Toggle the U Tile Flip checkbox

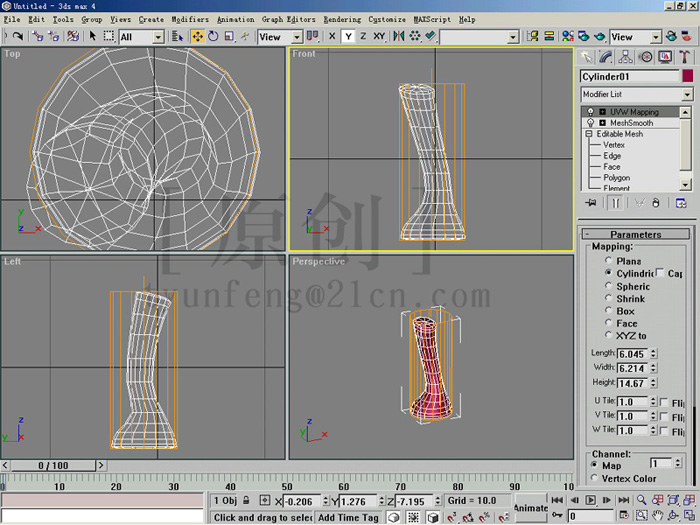tap(665, 402)
